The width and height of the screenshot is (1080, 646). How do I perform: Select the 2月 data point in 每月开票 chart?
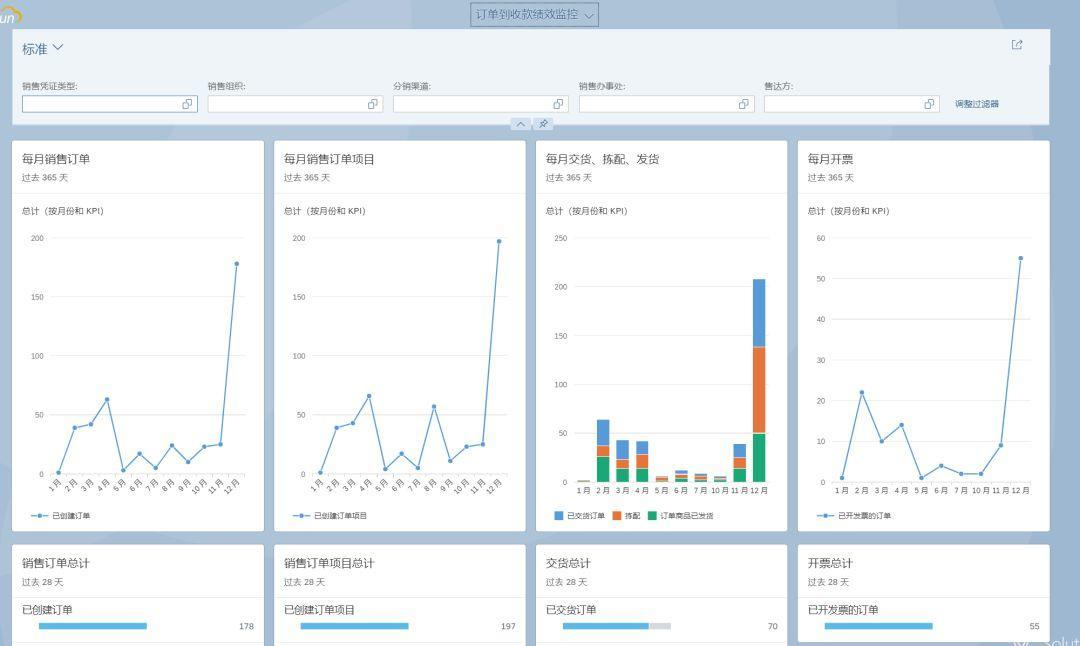click(862, 393)
